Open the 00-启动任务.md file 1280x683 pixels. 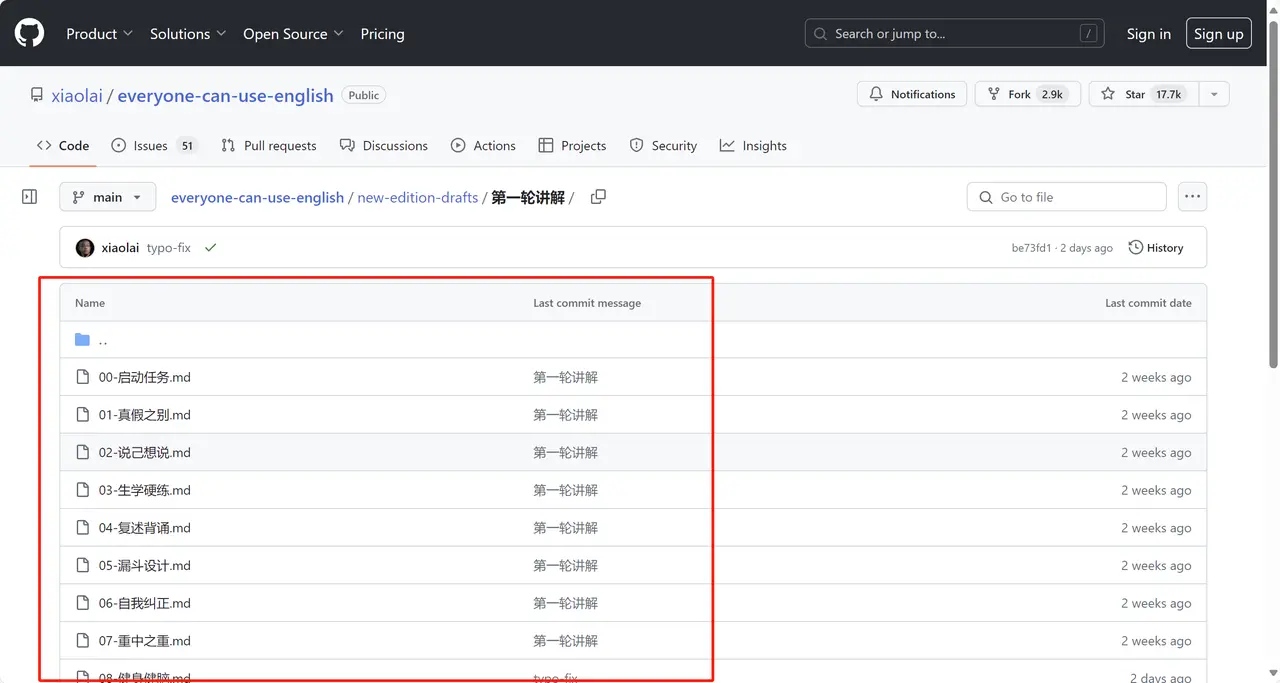(x=144, y=377)
